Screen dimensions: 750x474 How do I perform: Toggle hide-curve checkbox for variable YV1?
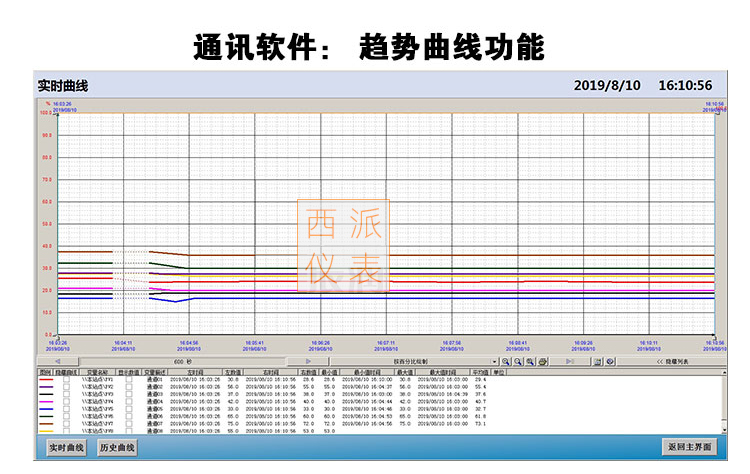[66, 380]
